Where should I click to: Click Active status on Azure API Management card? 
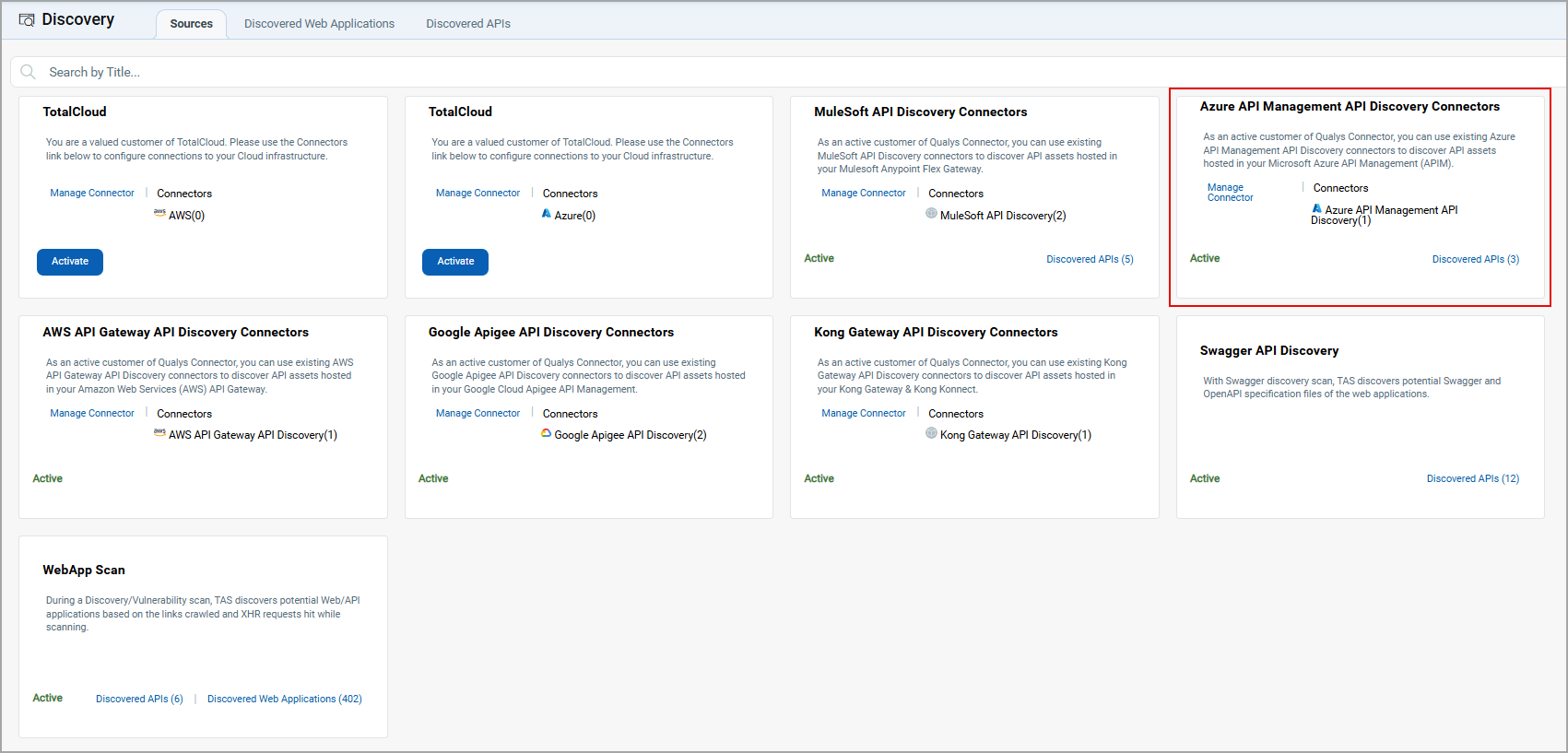pos(1205,259)
